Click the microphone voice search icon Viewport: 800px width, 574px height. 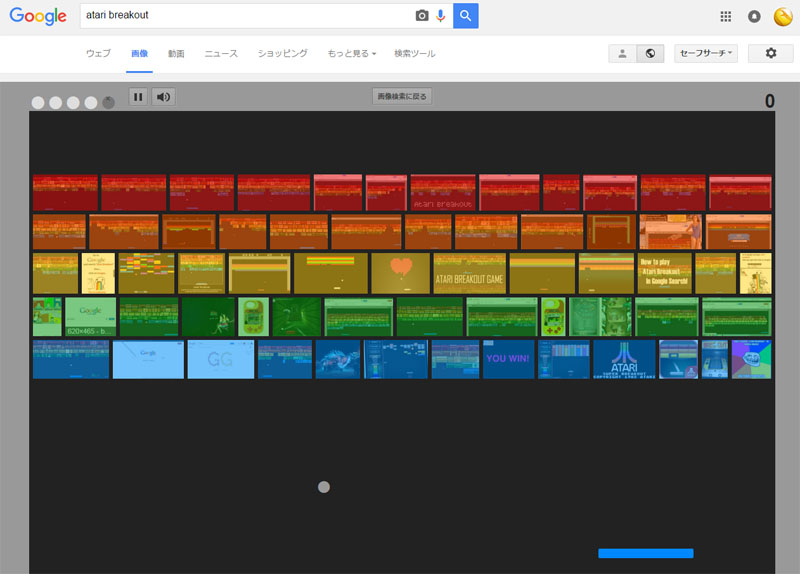point(441,16)
